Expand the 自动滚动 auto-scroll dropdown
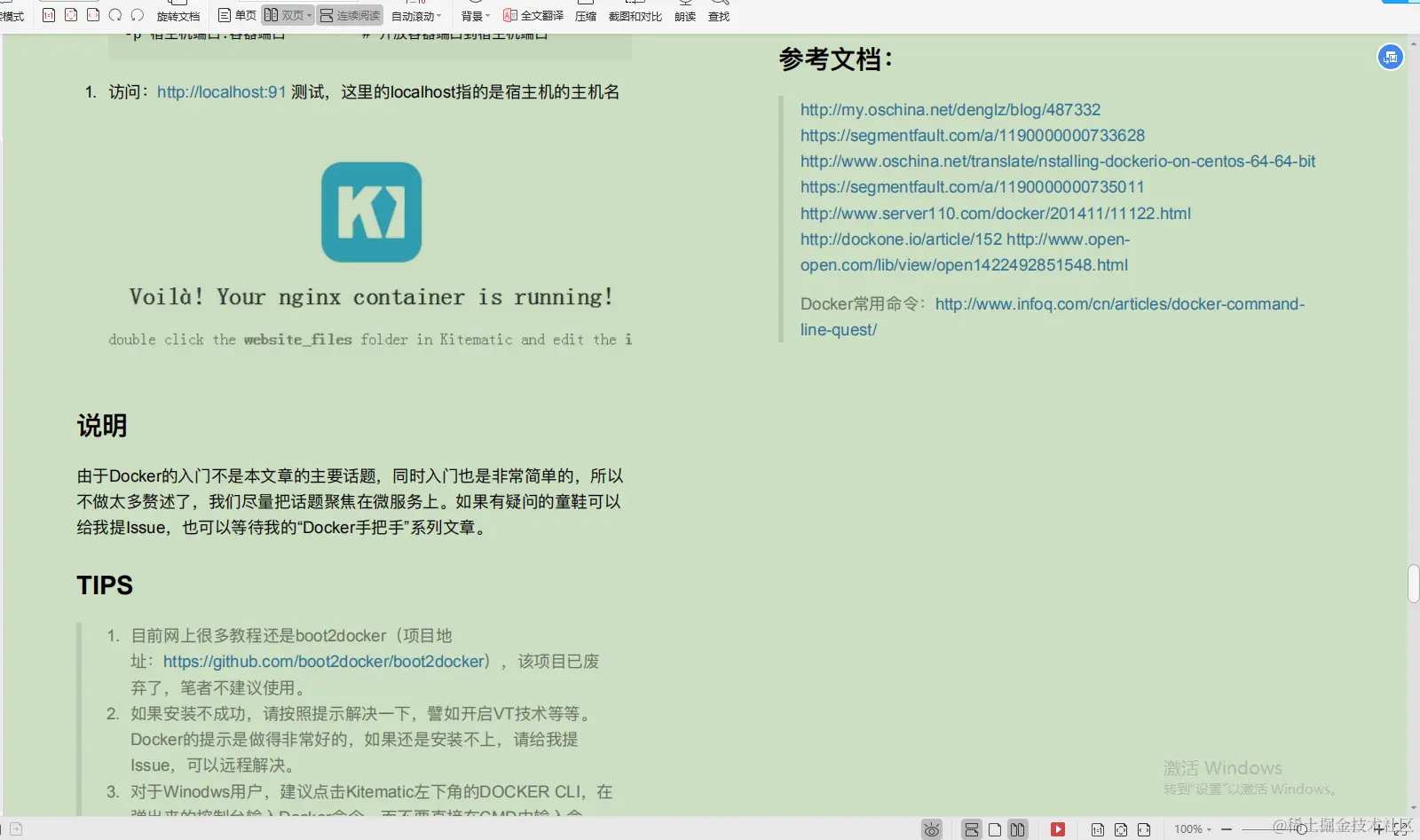This screenshot has width=1420, height=840. 437,15
